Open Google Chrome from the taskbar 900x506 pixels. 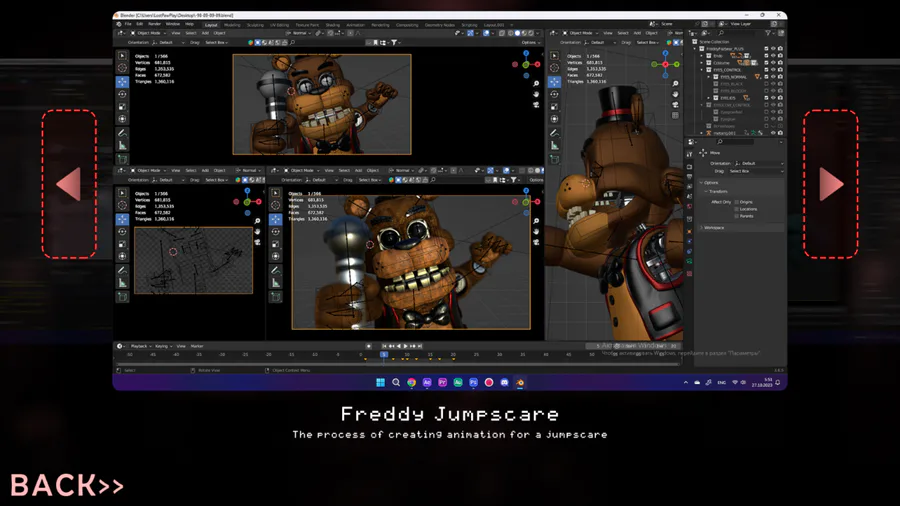pyautogui.click(x=412, y=382)
